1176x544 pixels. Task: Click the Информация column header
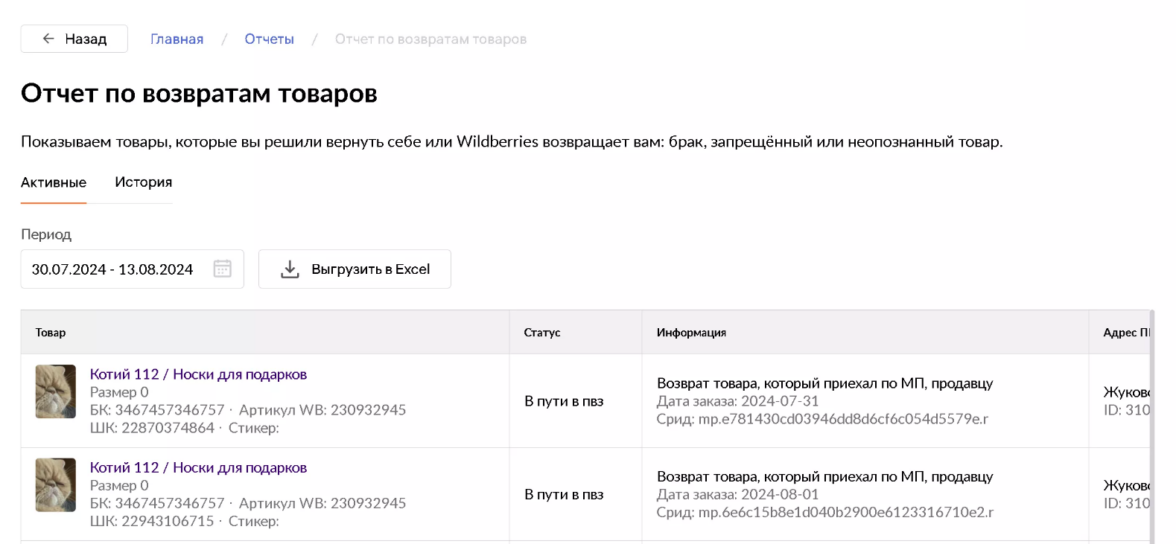coord(691,332)
